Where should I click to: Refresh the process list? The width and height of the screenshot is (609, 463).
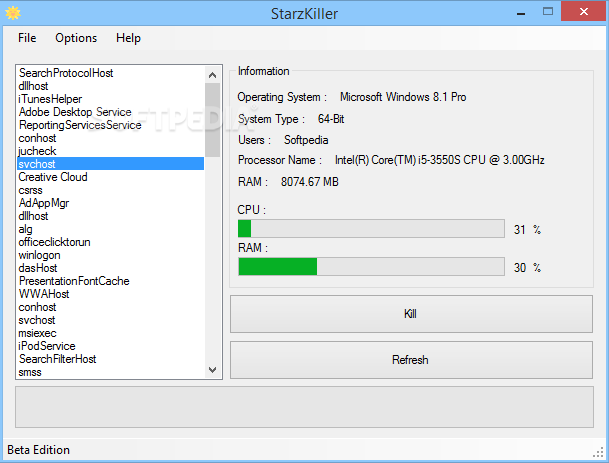click(411, 360)
